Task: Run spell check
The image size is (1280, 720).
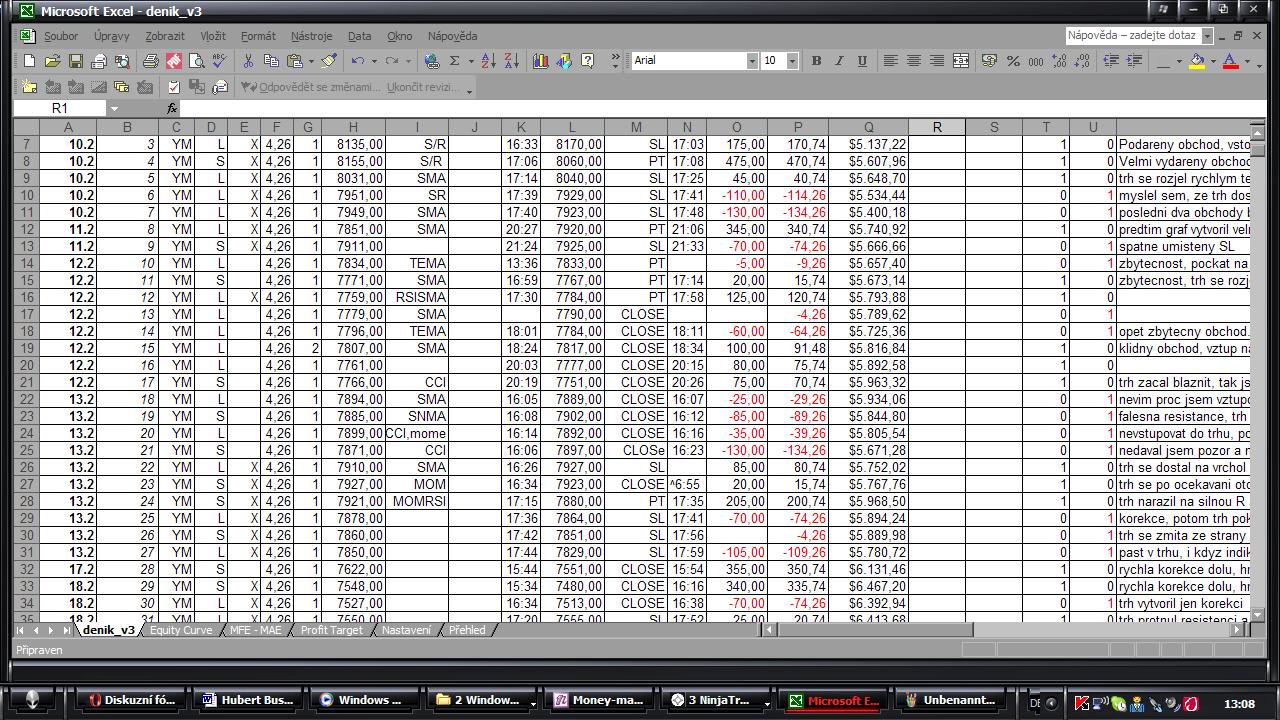Action: tap(220, 61)
